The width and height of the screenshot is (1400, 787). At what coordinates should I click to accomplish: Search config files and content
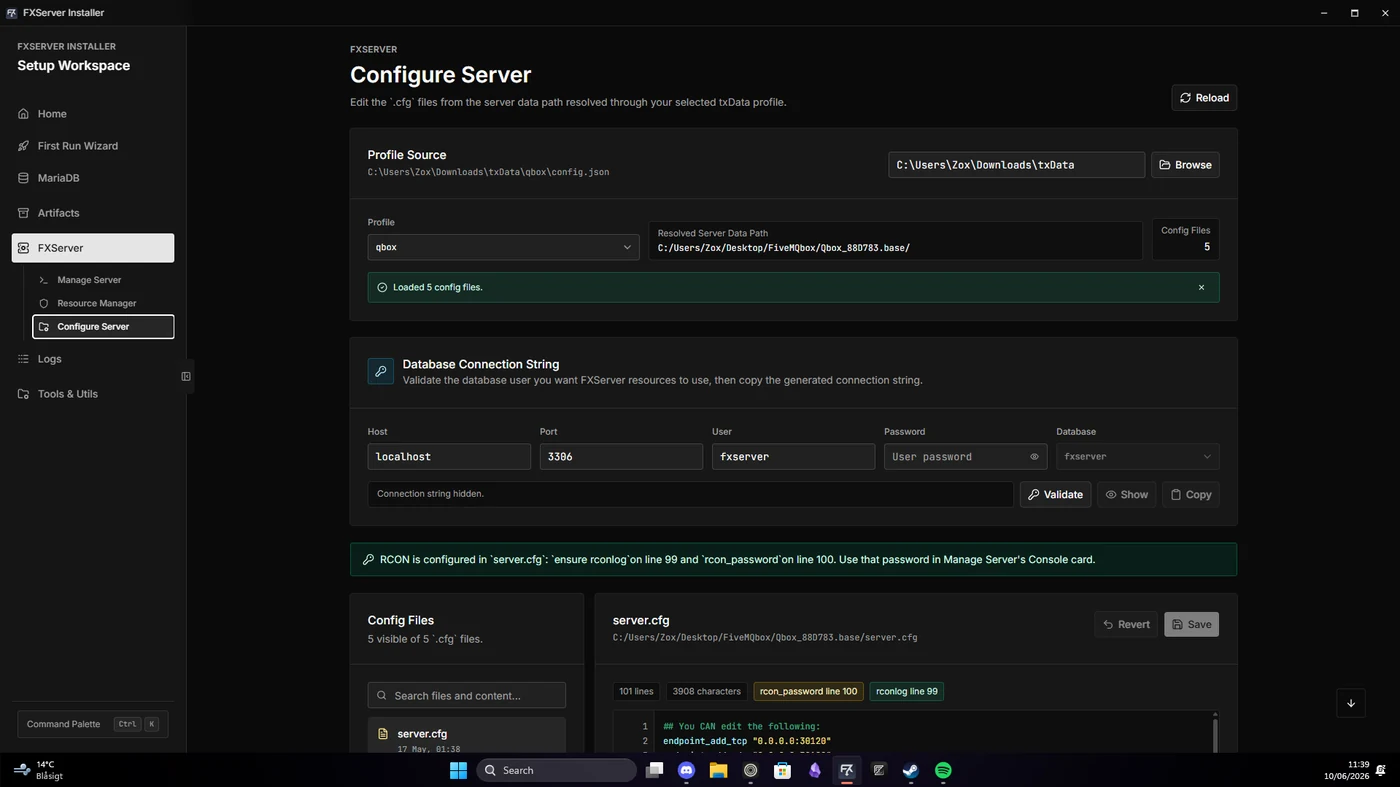pos(467,696)
